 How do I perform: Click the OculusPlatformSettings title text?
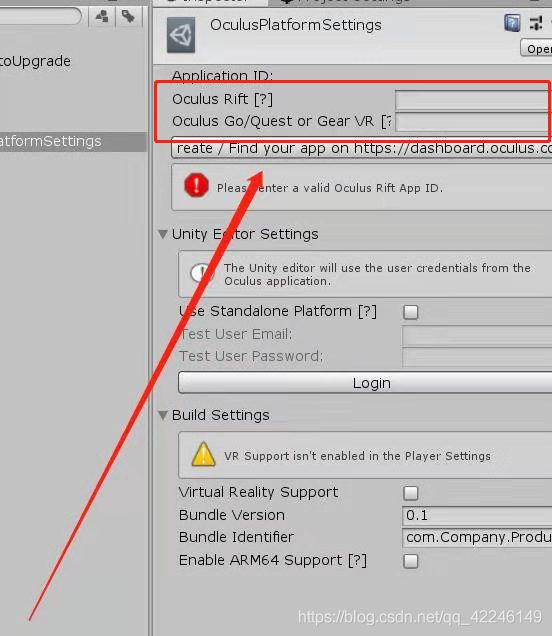pyautogui.click(x=295, y=25)
